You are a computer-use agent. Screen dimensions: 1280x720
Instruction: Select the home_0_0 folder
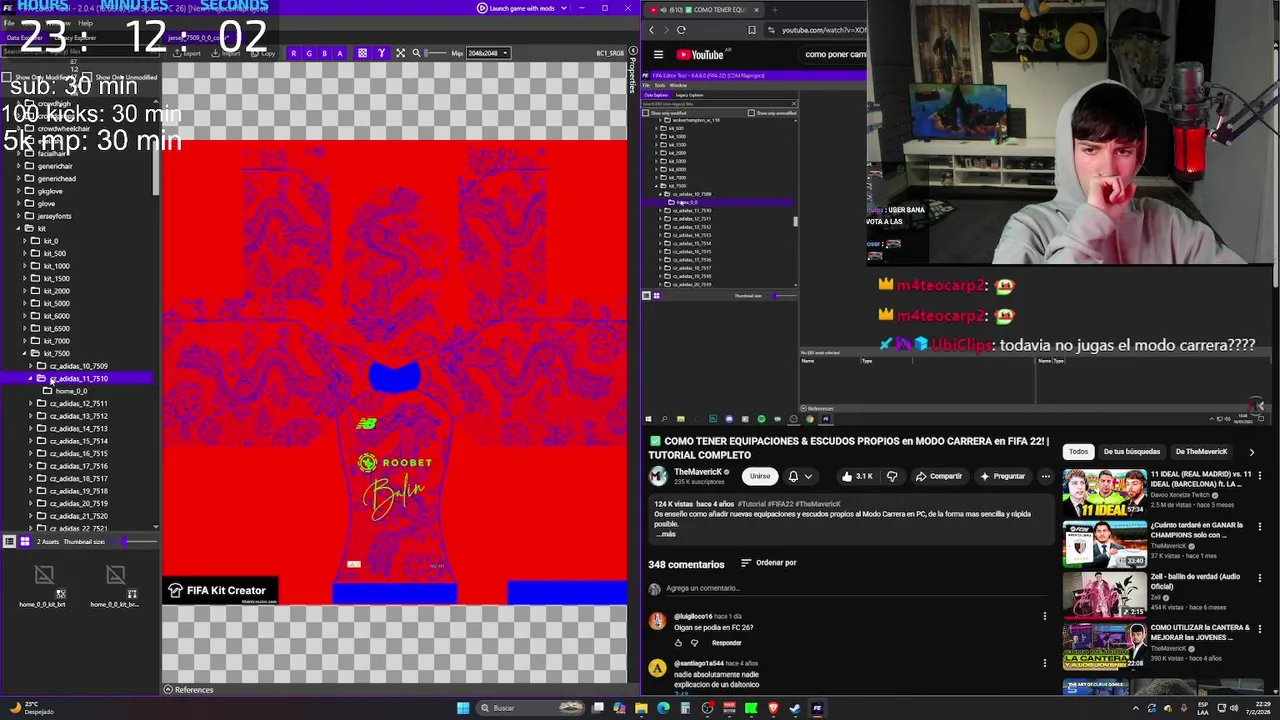pos(70,391)
